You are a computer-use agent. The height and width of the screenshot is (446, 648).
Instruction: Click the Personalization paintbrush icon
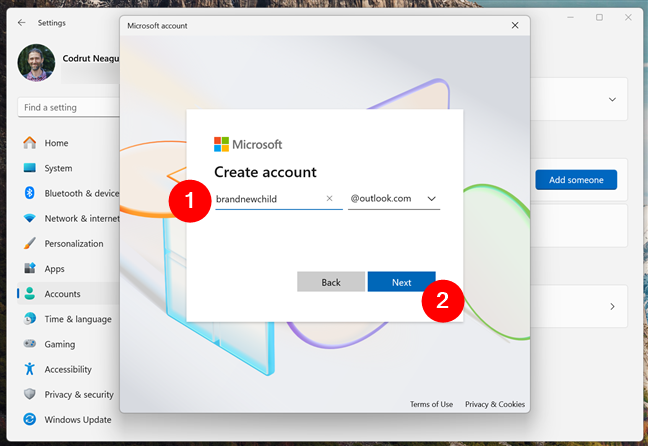(x=29, y=243)
